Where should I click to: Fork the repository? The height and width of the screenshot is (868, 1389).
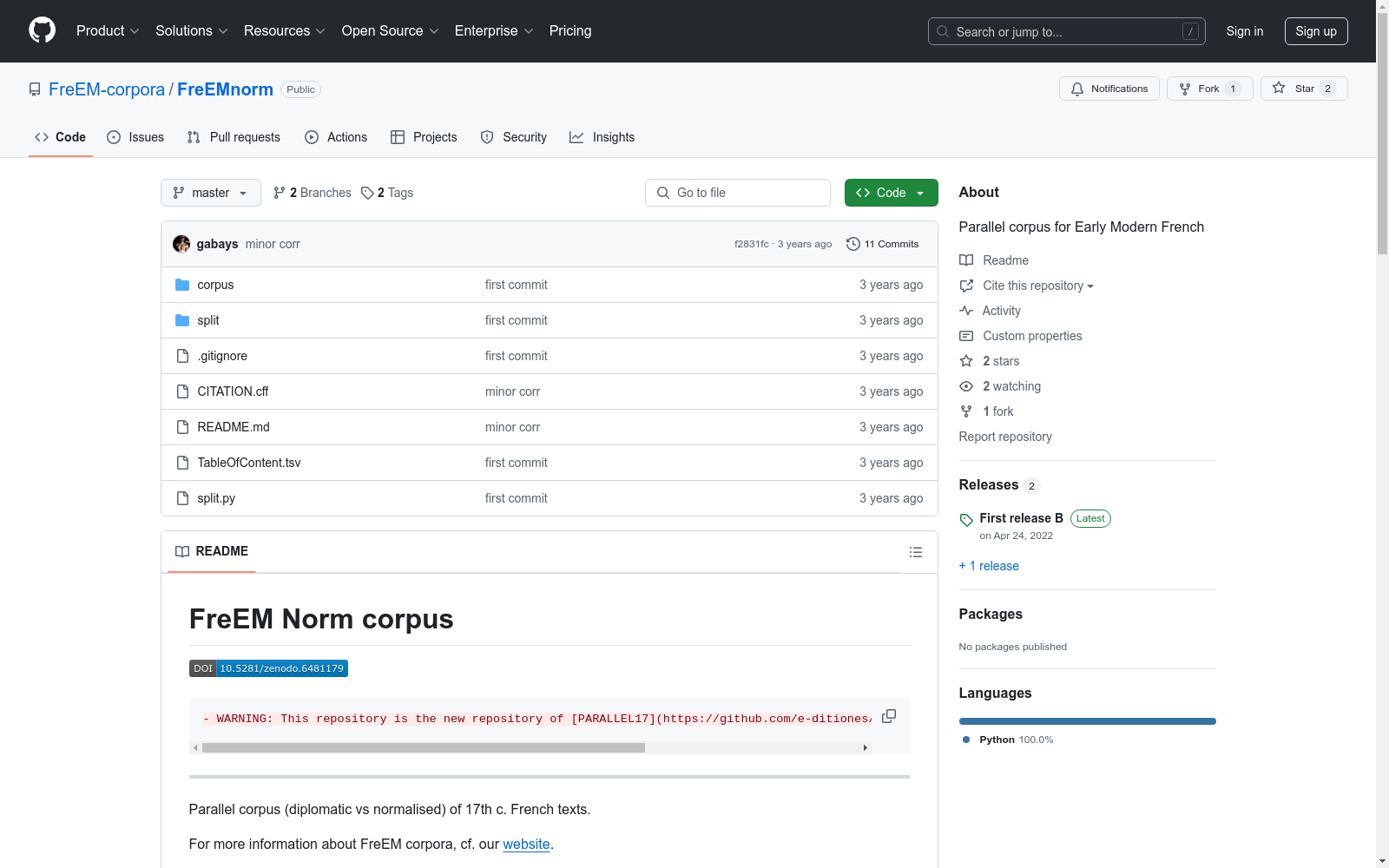(x=1210, y=89)
